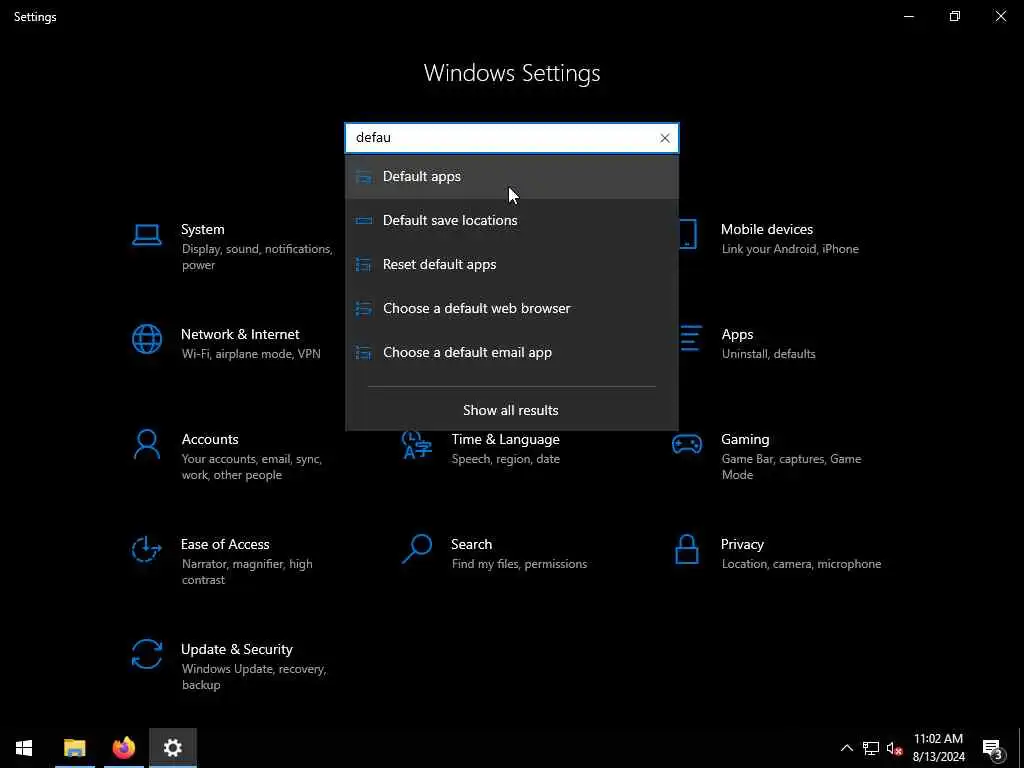Click the network status tray icon
The height and width of the screenshot is (768, 1024).
[x=871, y=748]
